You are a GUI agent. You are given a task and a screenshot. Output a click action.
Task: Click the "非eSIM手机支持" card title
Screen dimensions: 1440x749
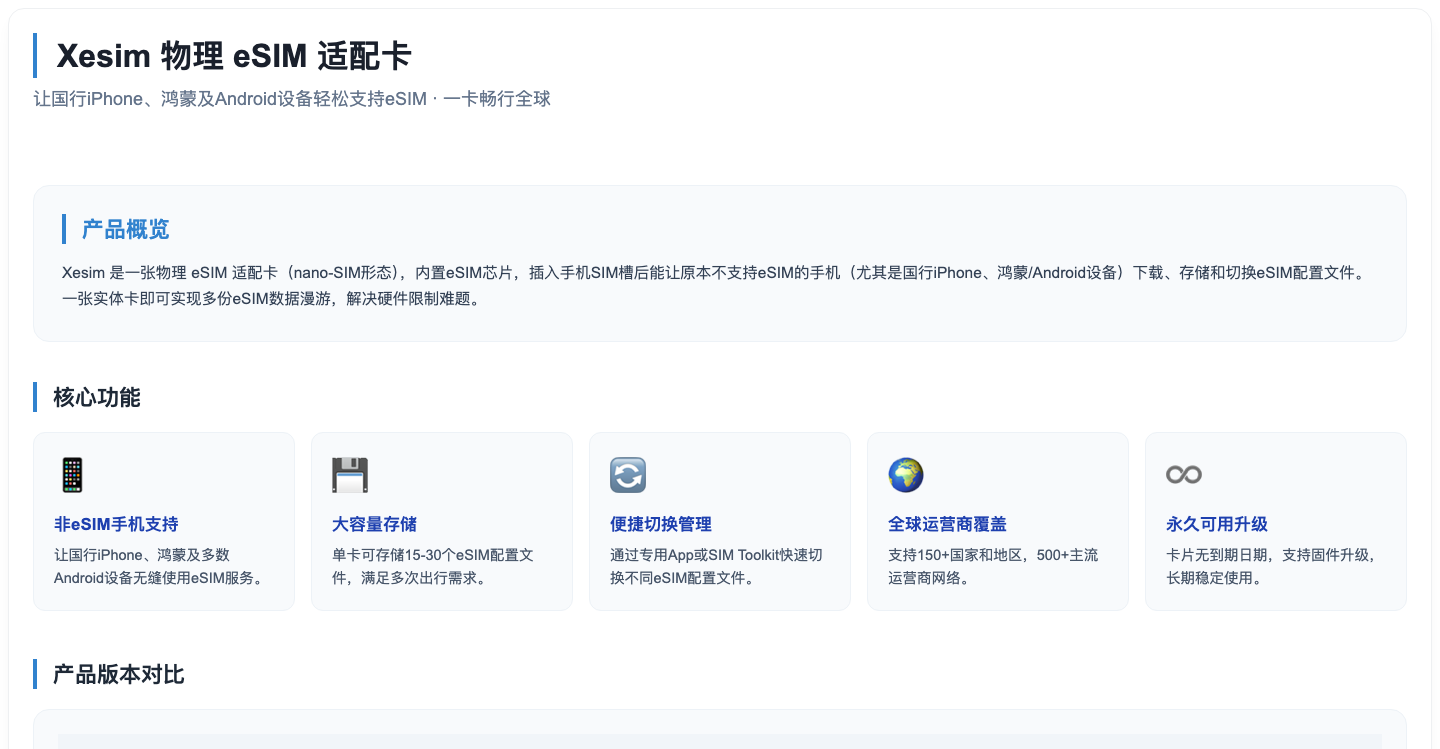pos(116,524)
